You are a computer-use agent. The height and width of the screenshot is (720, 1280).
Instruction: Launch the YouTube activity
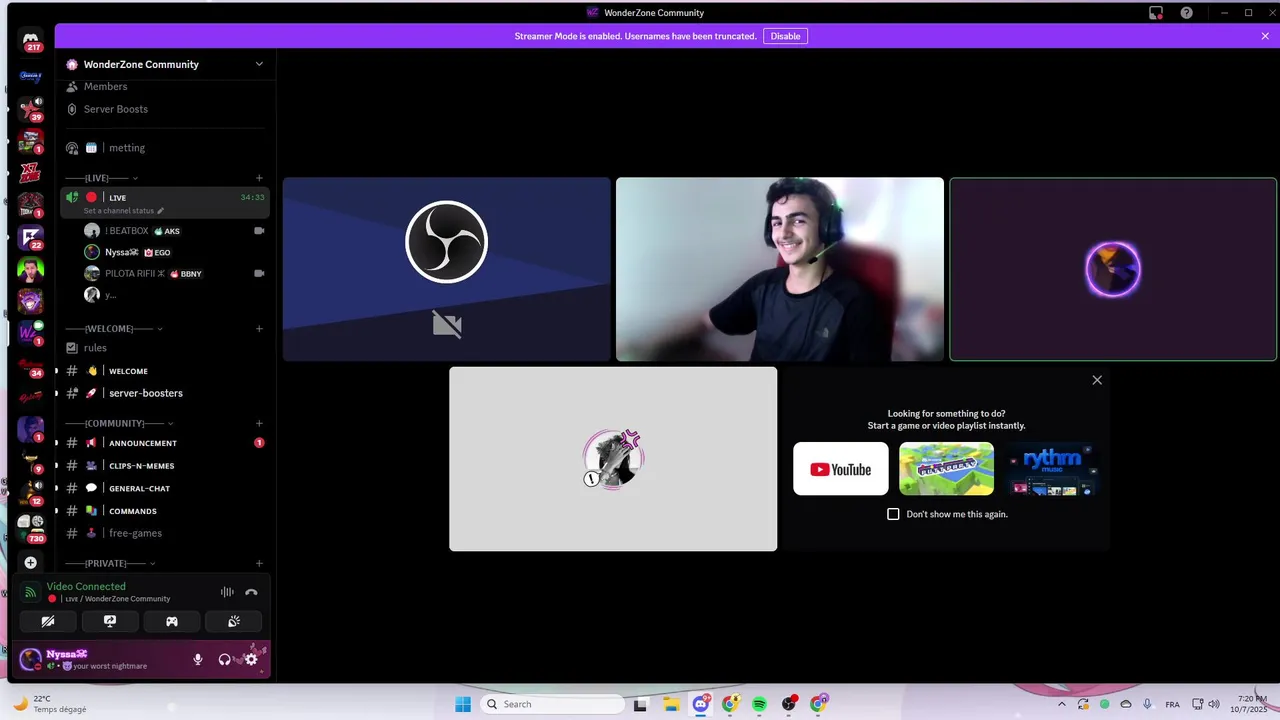point(840,469)
